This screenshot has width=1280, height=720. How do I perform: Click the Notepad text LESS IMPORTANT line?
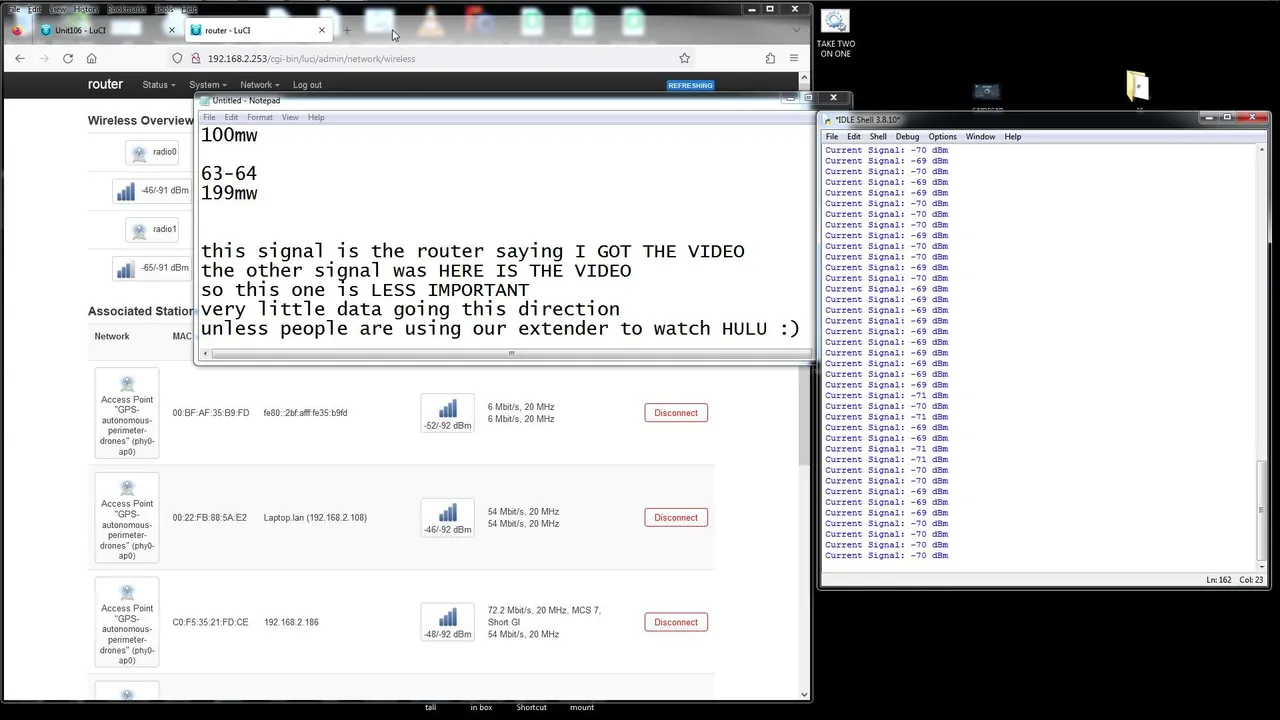tap(365, 290)
